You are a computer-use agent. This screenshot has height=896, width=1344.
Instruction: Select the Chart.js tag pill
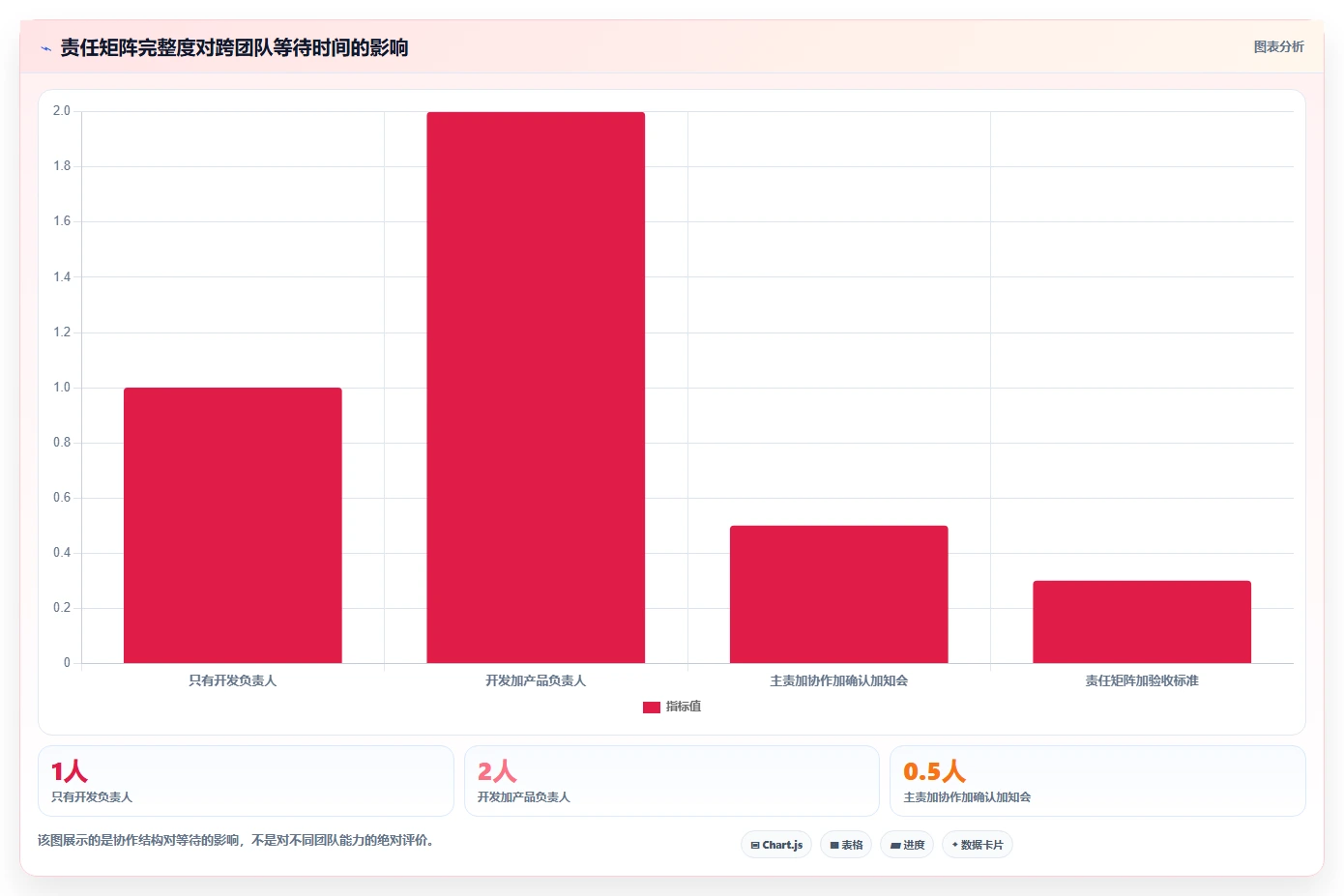776,845
